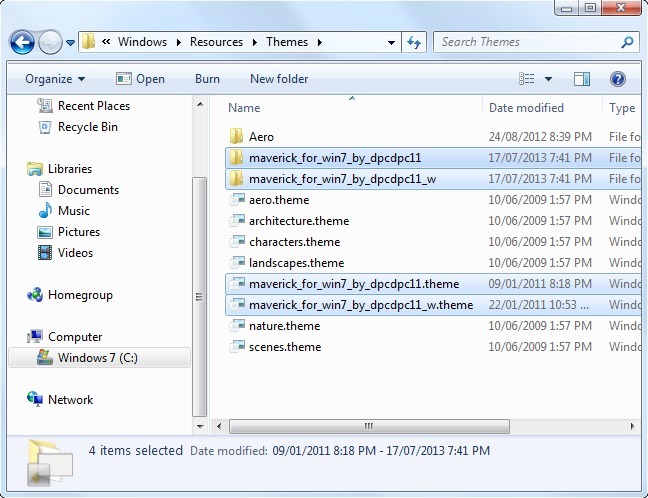648x498 pixels.
Task: Click Burn on the toolbar
Action: [207, 79]
